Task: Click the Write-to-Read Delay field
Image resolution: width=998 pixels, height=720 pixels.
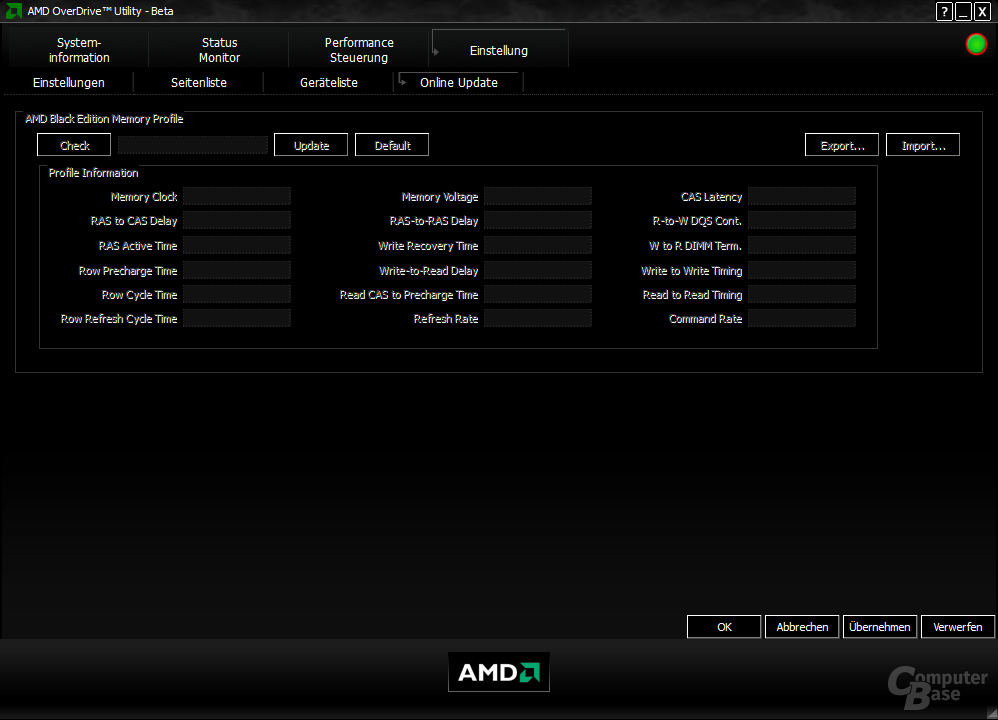Action: [x=538, y=270]
